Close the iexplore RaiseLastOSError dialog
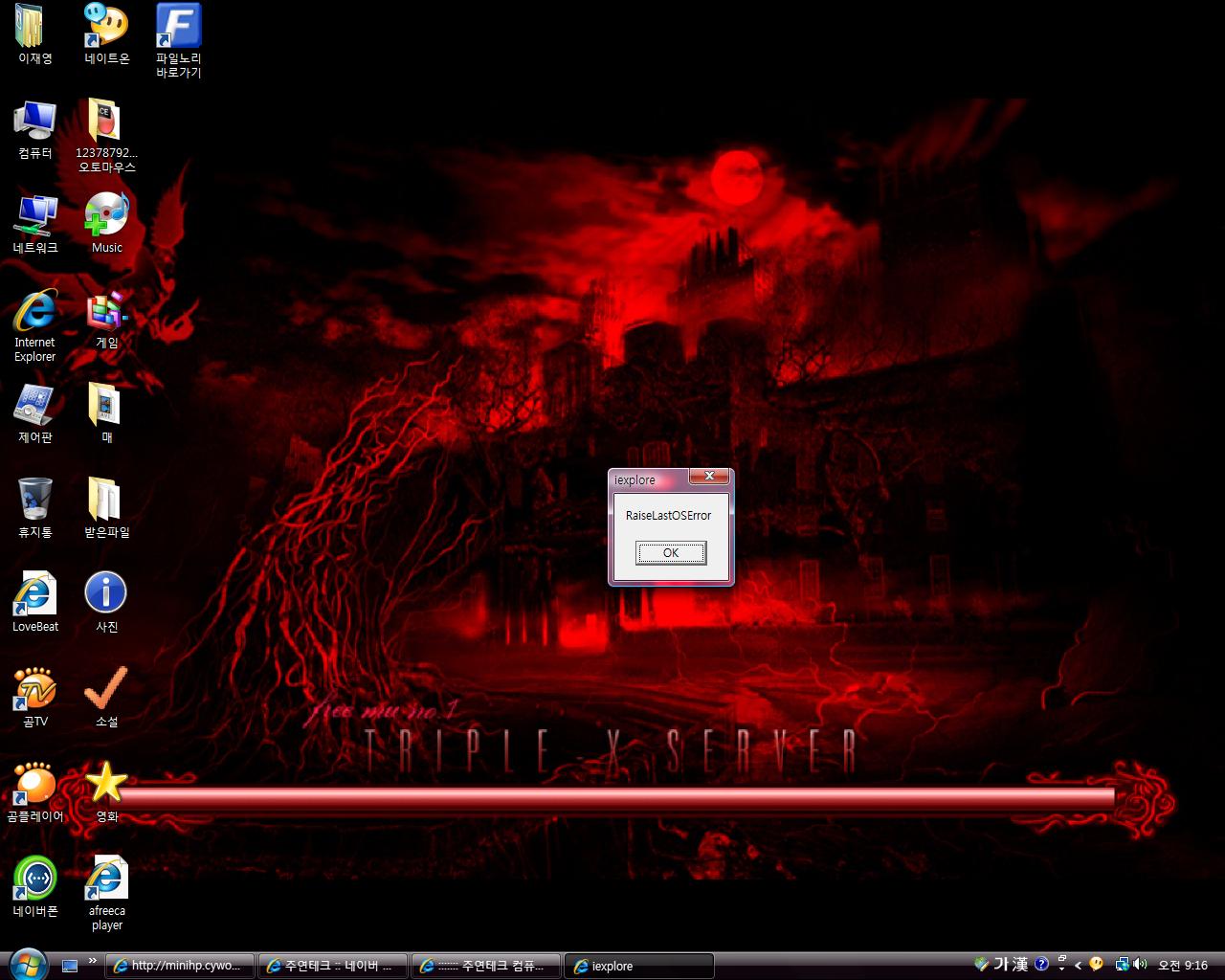 pos(709,476)
